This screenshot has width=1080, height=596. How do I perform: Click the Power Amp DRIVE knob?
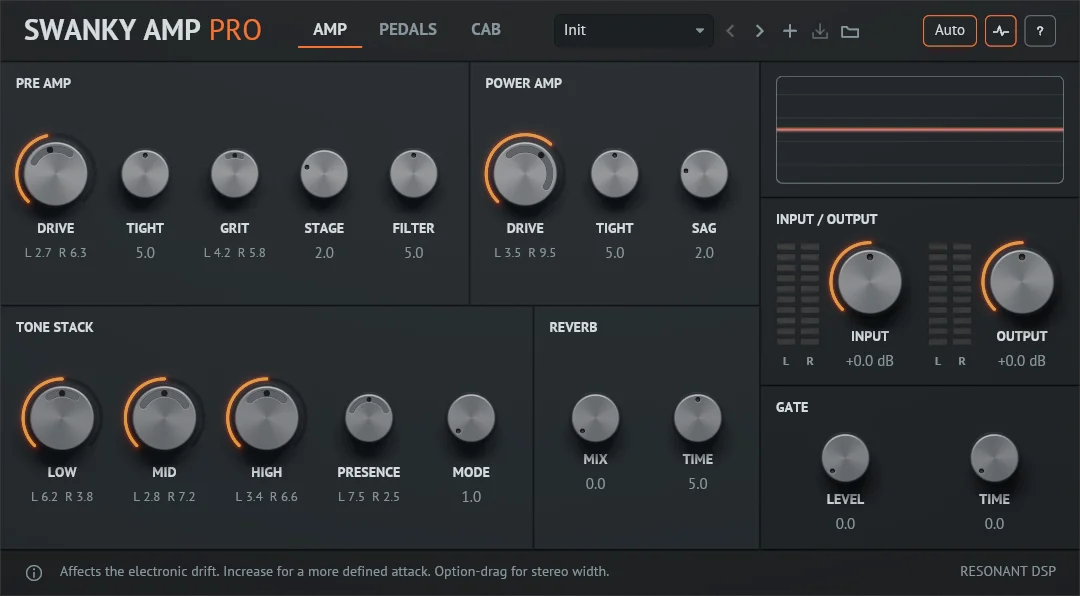pos(525,174)
